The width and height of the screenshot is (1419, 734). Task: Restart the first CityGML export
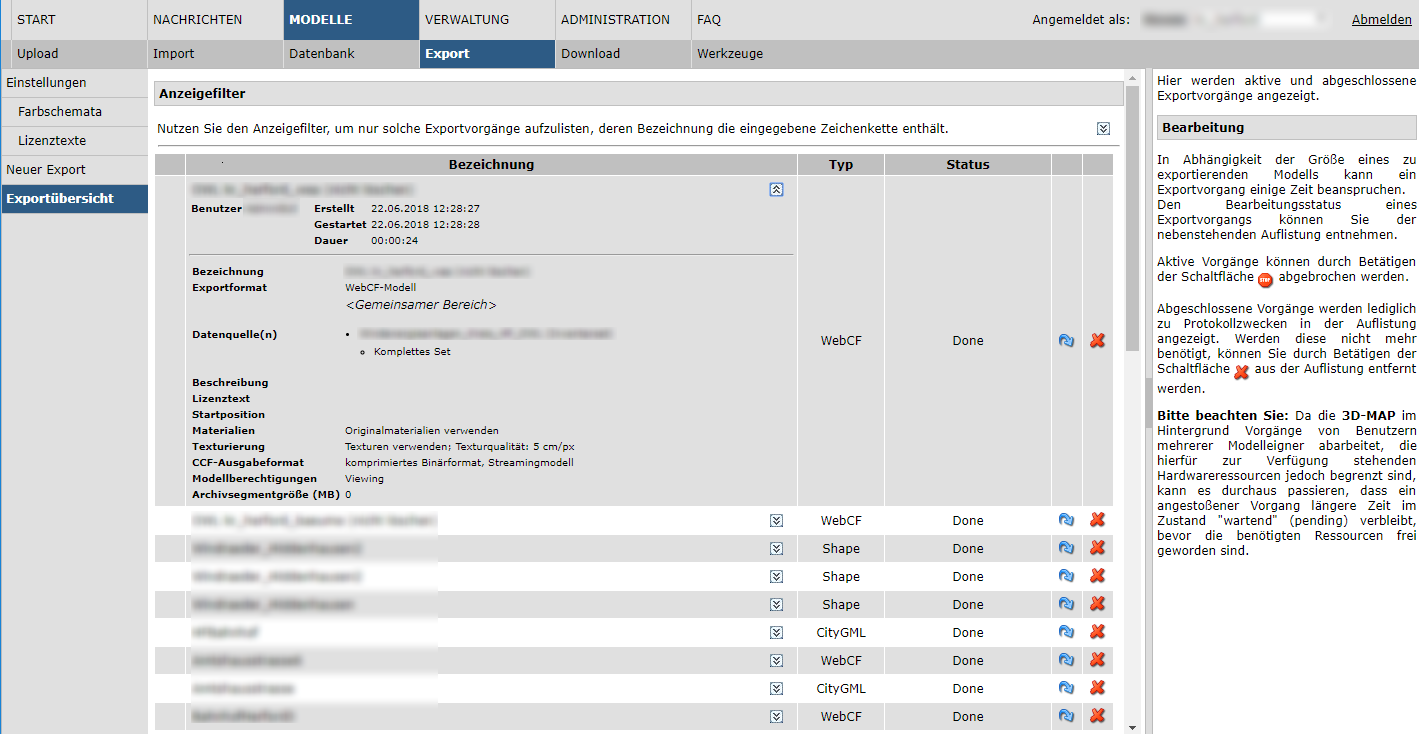point(1066,632)
